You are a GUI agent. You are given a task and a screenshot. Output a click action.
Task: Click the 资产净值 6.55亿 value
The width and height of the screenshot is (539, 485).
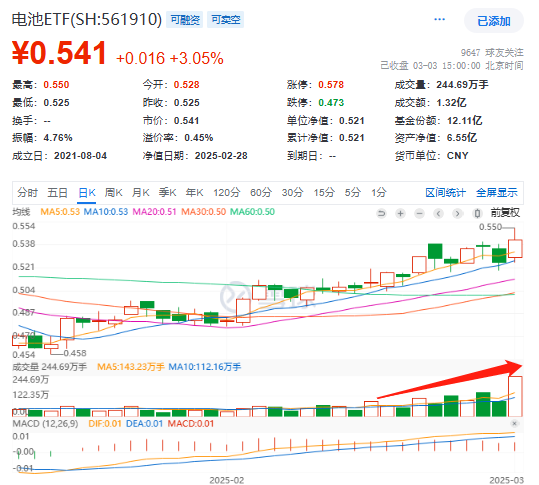[462, 138]
